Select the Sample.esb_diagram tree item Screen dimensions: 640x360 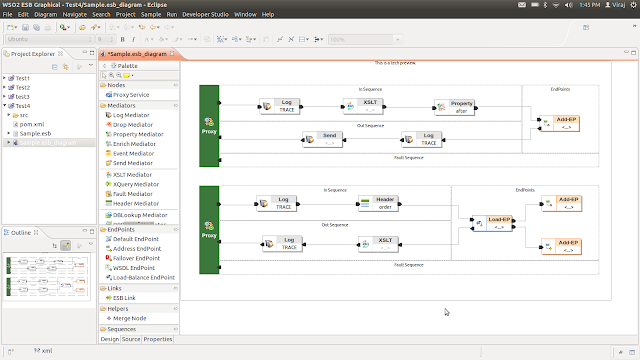(x=48, y=143)
